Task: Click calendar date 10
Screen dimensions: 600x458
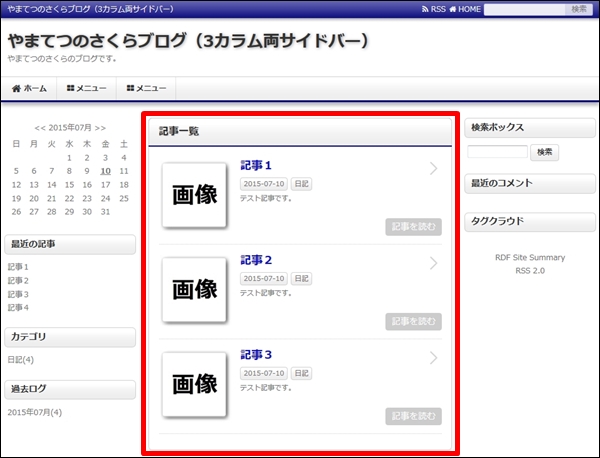Action: point(105,171)
